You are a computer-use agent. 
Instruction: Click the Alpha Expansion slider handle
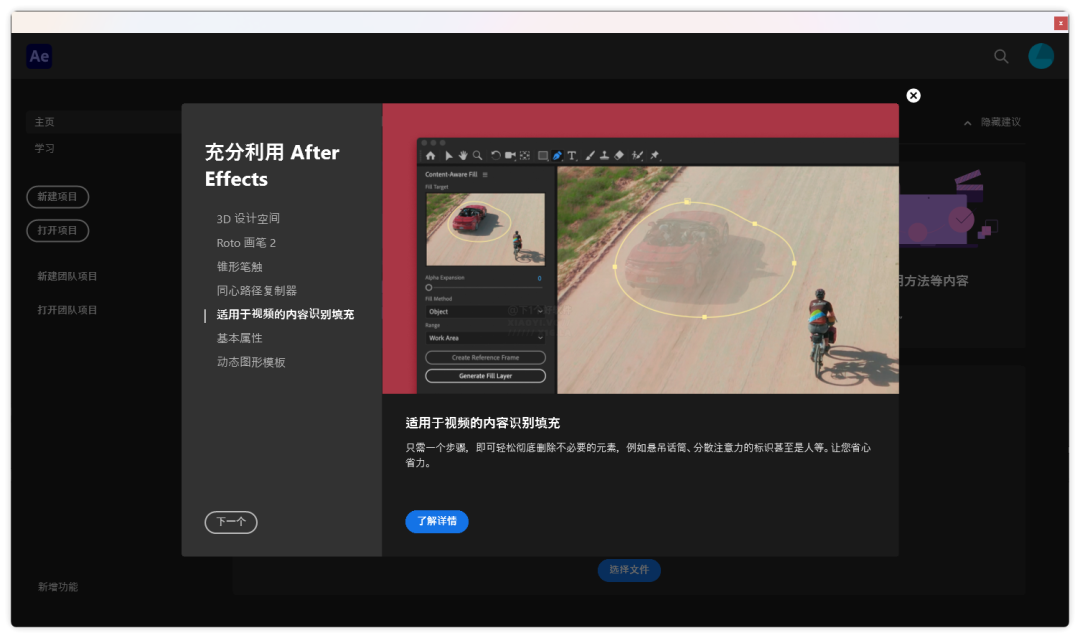pyautogui.click(x=429, y=288)
